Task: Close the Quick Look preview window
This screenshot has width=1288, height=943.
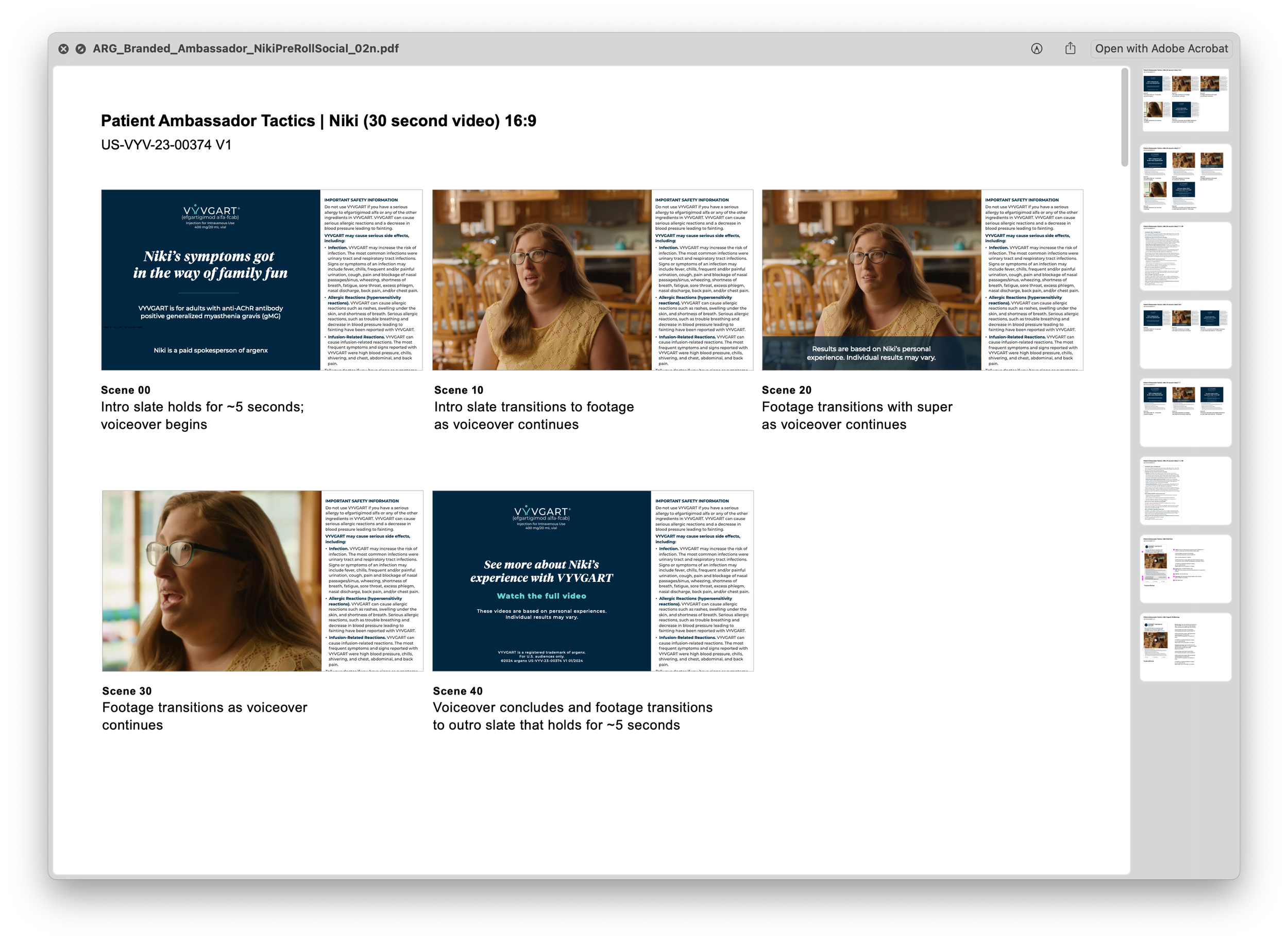Action: 63,49
